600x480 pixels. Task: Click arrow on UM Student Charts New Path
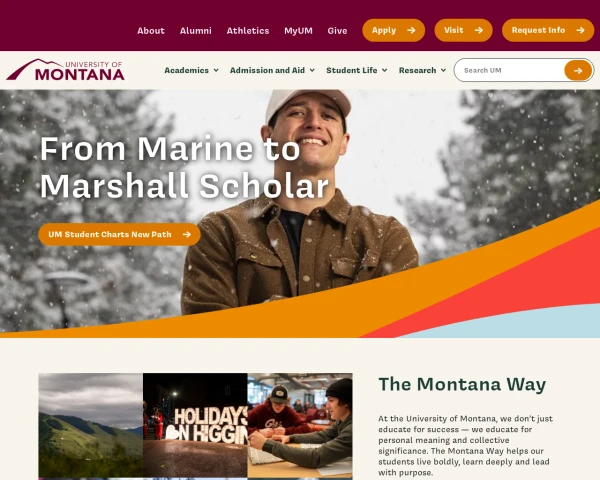pos(187,234)
